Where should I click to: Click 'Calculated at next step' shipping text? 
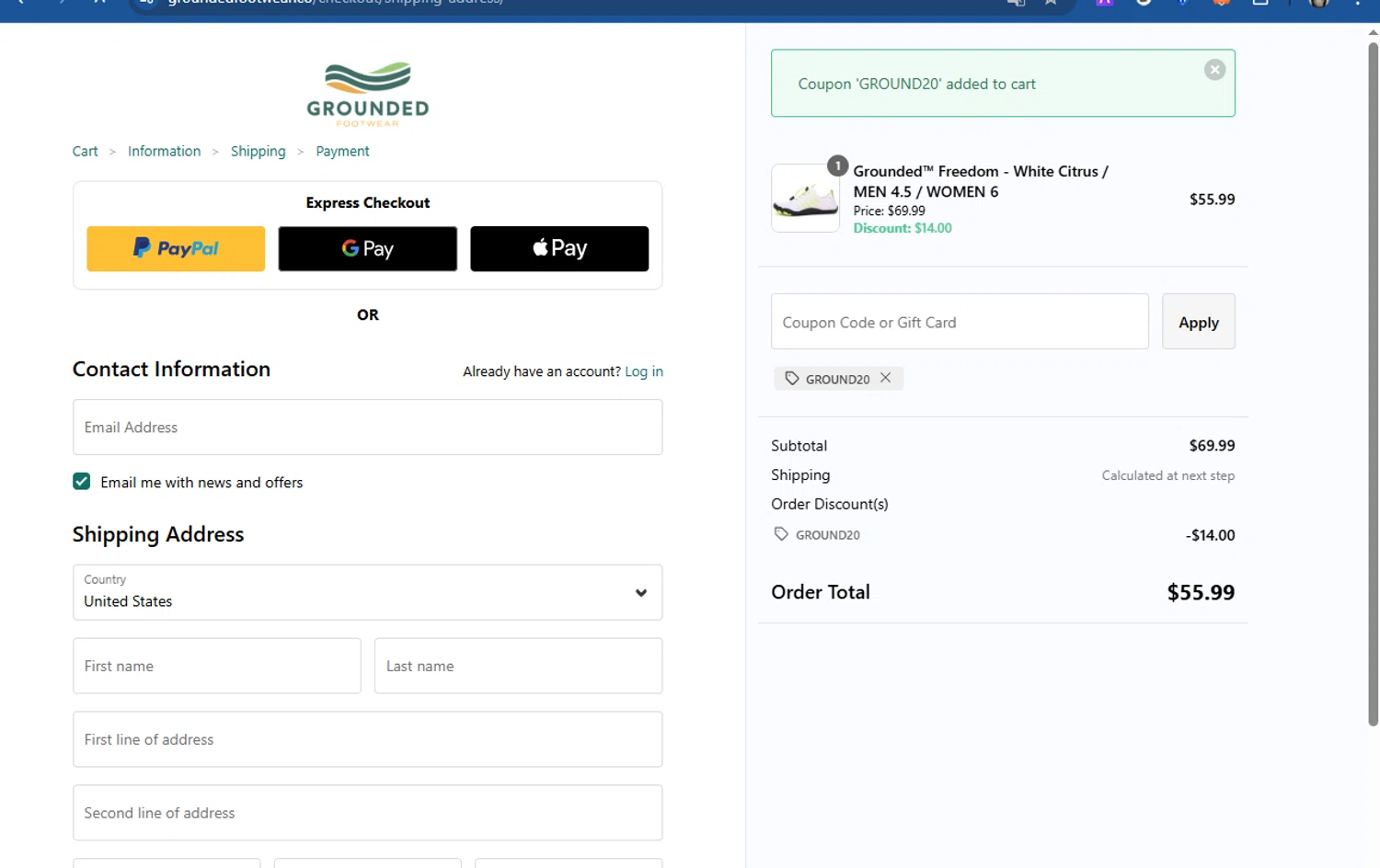(x=1168, y=475)
